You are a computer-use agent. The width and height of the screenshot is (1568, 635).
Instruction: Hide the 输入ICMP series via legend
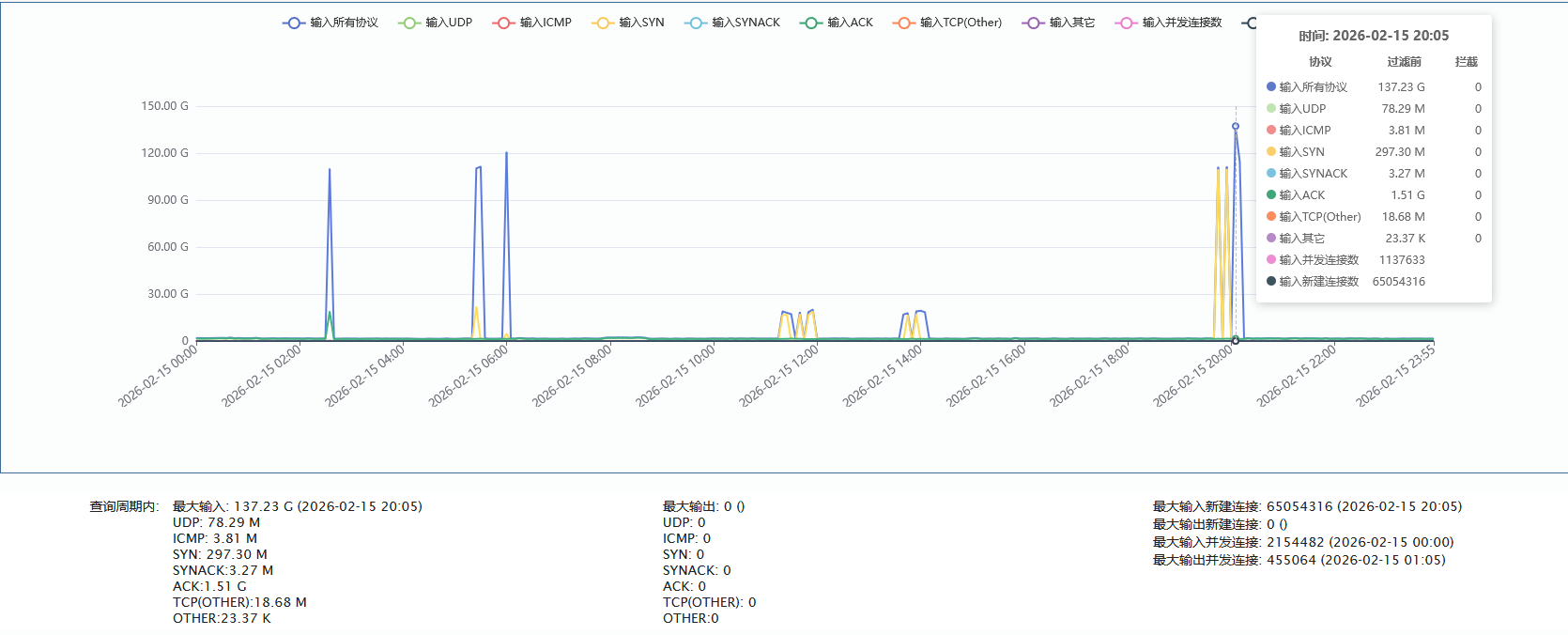[532, 23]
